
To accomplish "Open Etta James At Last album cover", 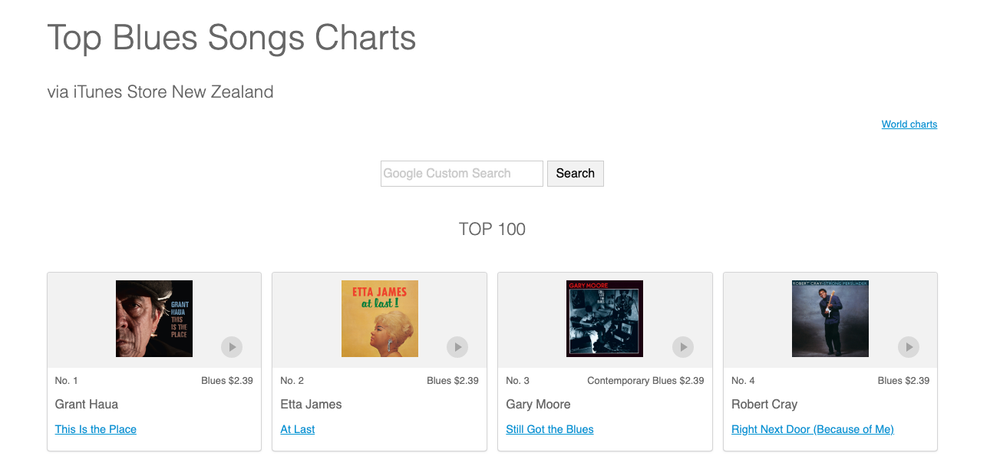I will pyautogui.click(x=380, y=318).
